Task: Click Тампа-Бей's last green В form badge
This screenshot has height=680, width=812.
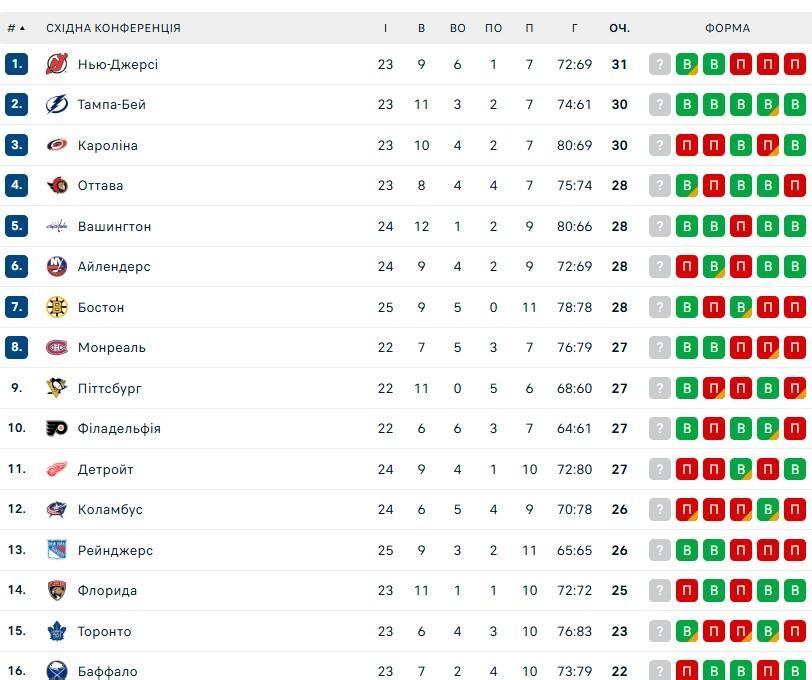Action: (x=794, y=105)
